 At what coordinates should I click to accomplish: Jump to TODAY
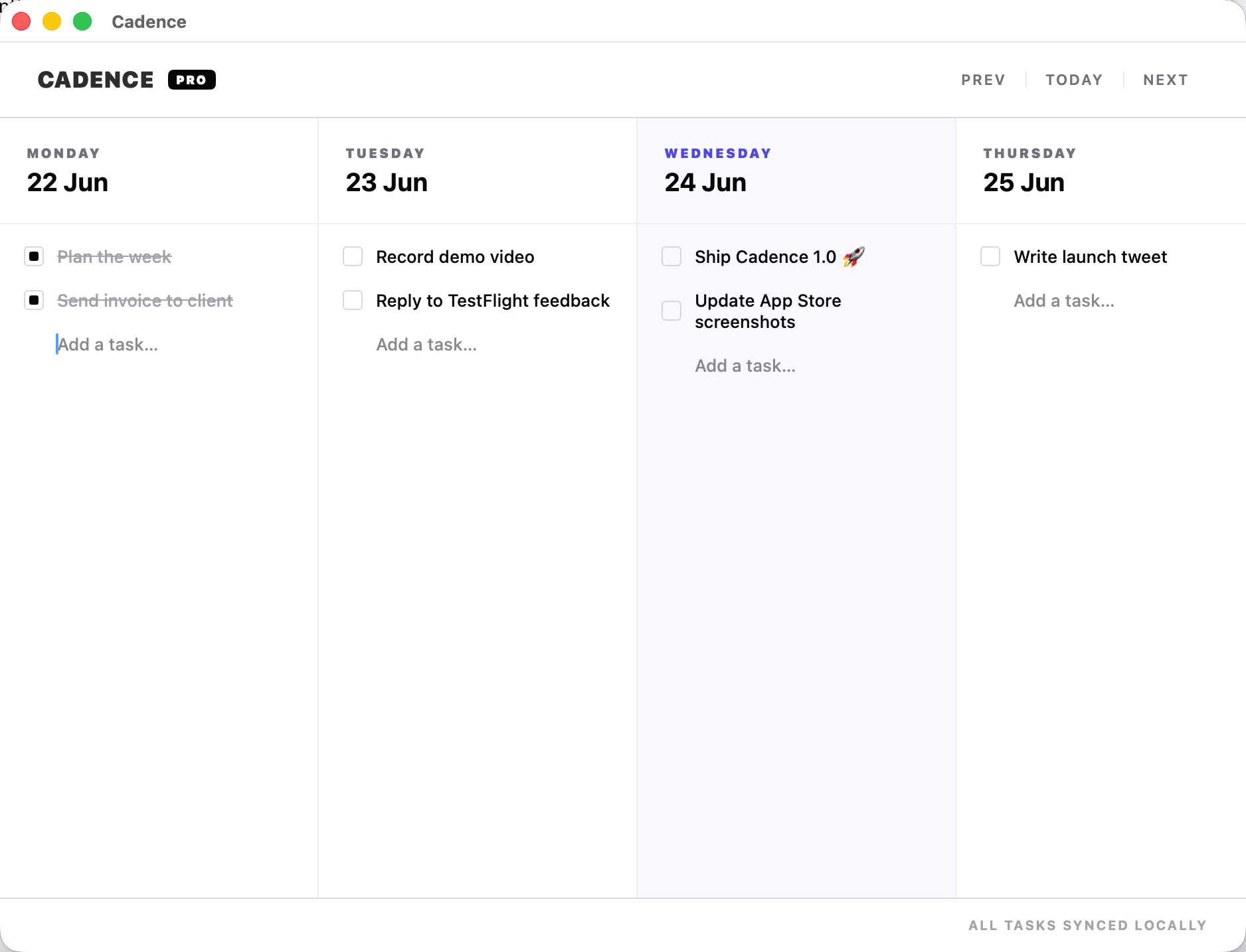coord(1074,80)
